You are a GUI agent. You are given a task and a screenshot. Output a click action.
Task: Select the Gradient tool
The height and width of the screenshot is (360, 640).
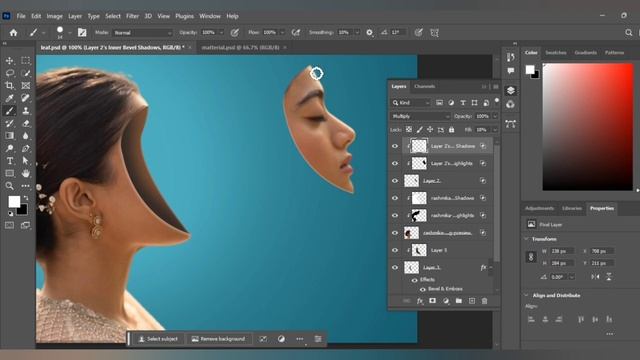coord(9,136)
